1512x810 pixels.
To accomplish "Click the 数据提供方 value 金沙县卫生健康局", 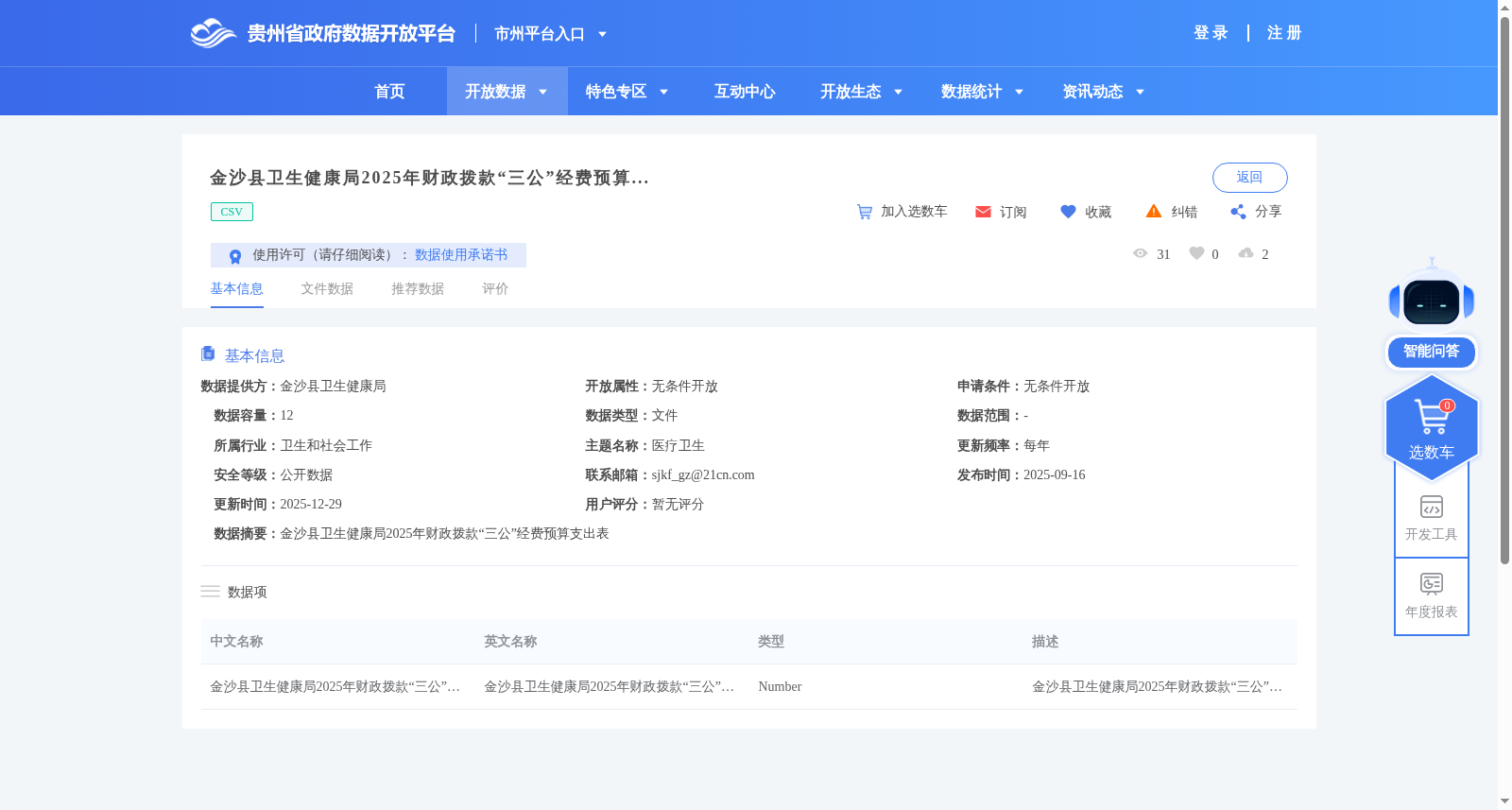I will tap(333, 387).
